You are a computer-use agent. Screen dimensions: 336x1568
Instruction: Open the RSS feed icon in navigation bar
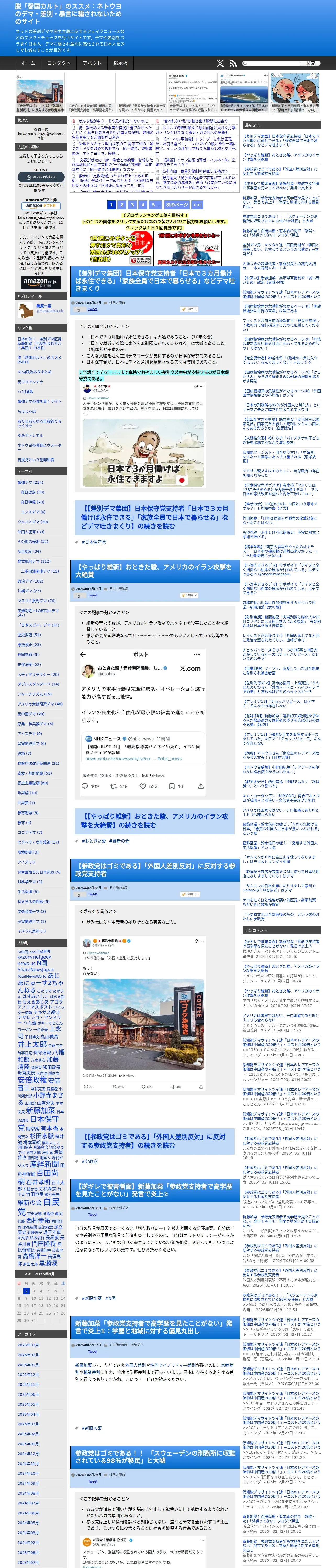point(232,63)
